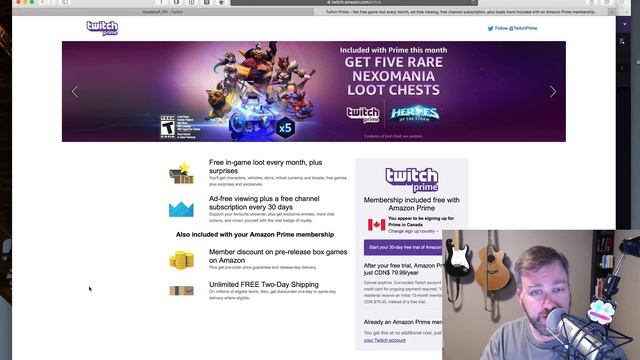
Task: Open the Nexomania loot chests banner
Action: tap(313, 91)
